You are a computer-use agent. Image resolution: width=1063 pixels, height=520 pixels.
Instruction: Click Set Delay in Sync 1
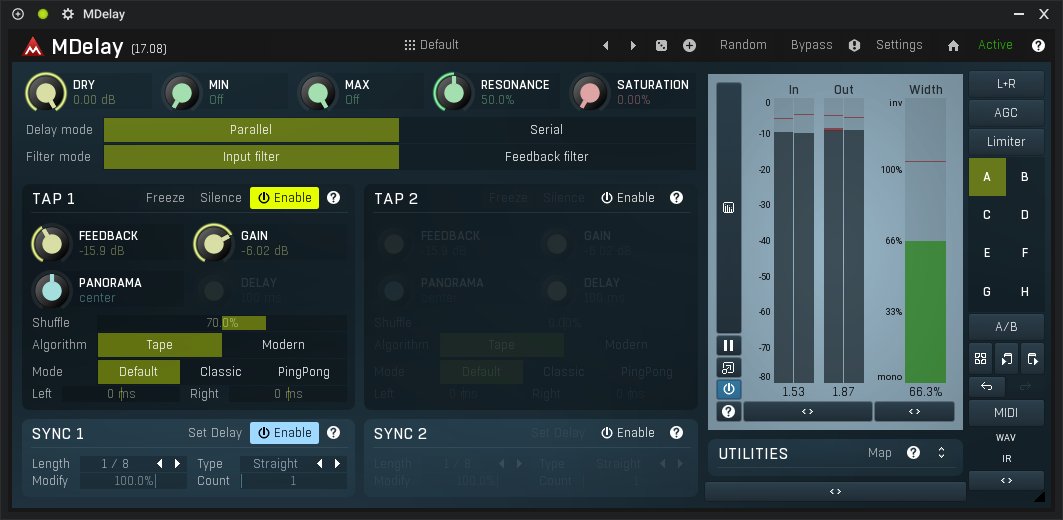pos(215,433)
